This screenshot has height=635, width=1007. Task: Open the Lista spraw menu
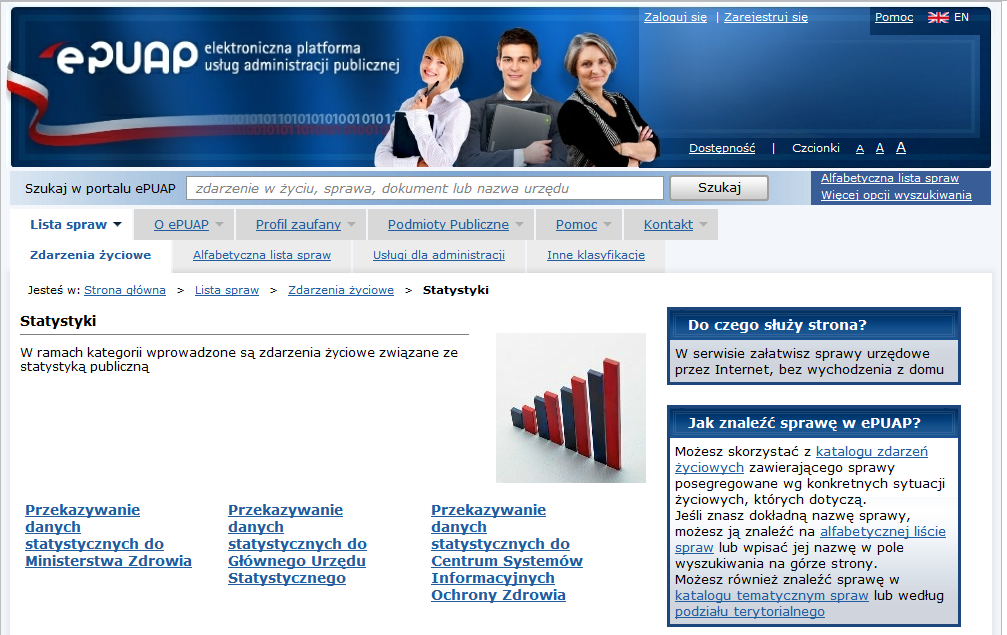click(69, 224)
